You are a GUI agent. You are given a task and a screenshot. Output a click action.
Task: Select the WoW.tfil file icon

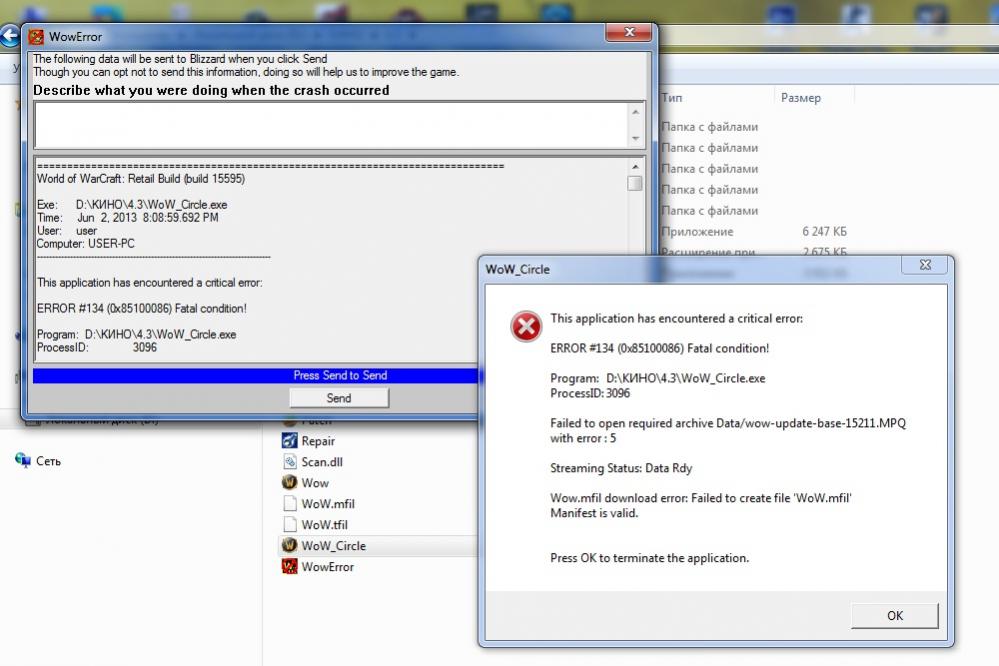[290, 525]
